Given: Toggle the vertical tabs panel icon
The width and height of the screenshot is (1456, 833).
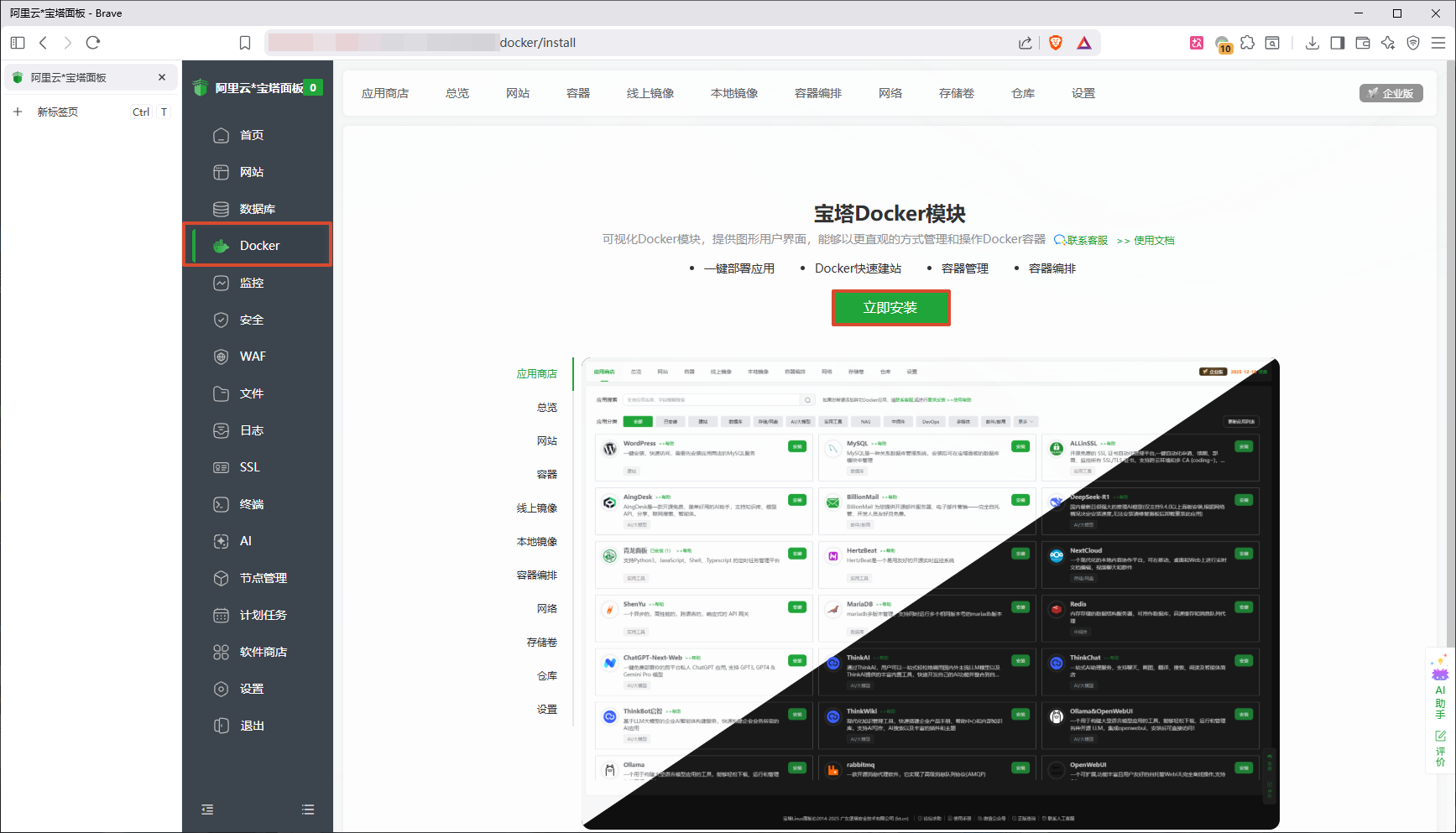Looking at the screenshot, I should tap(18, 43).
